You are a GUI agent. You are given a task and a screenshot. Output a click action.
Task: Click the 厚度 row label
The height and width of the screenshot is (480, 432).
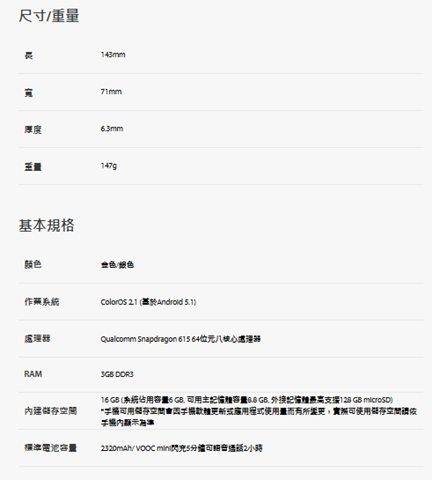coord(33,129)
